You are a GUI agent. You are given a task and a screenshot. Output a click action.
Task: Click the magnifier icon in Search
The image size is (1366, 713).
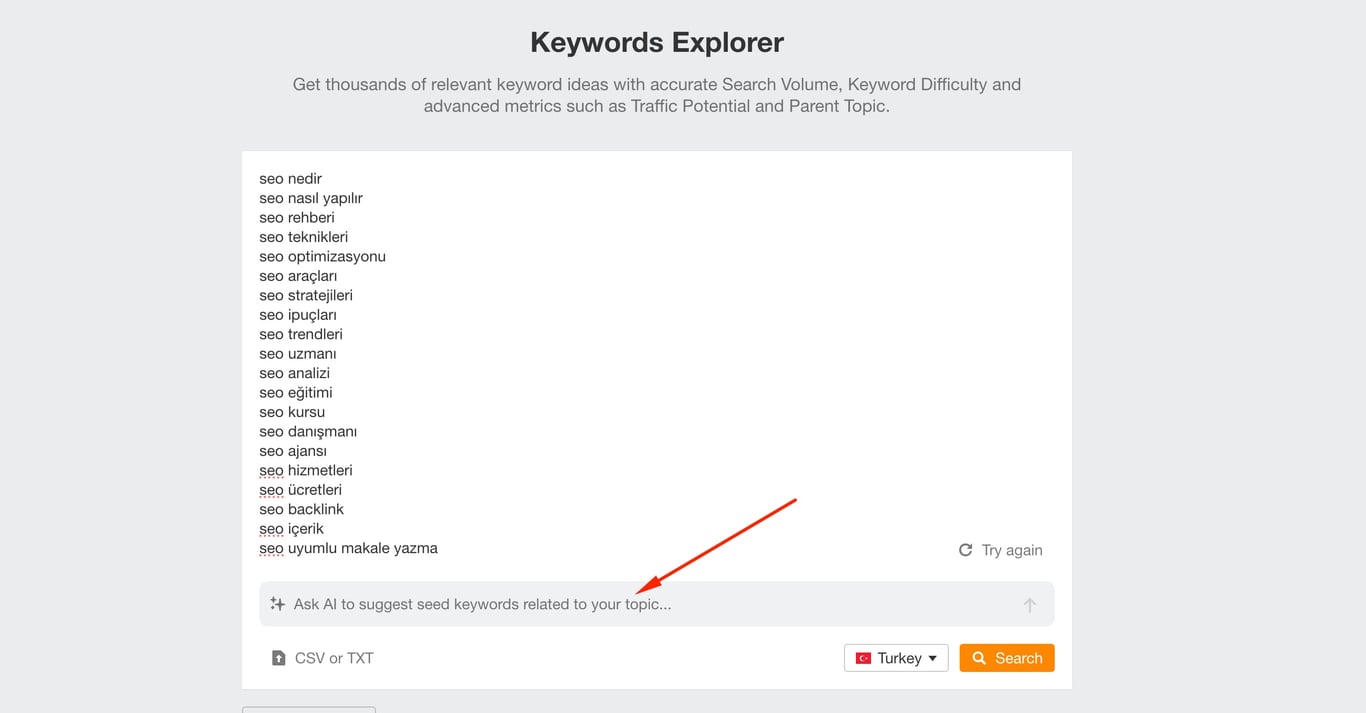[979, 658]
